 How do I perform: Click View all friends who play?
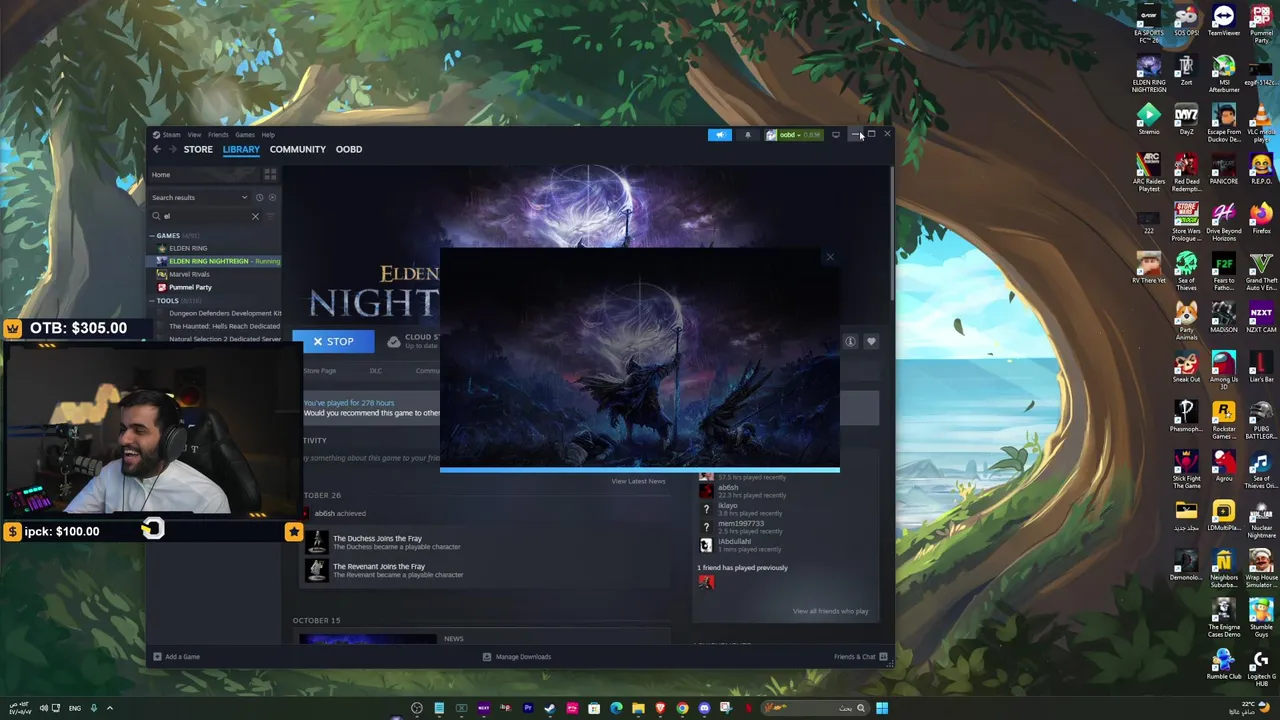[x=830, y=611]
